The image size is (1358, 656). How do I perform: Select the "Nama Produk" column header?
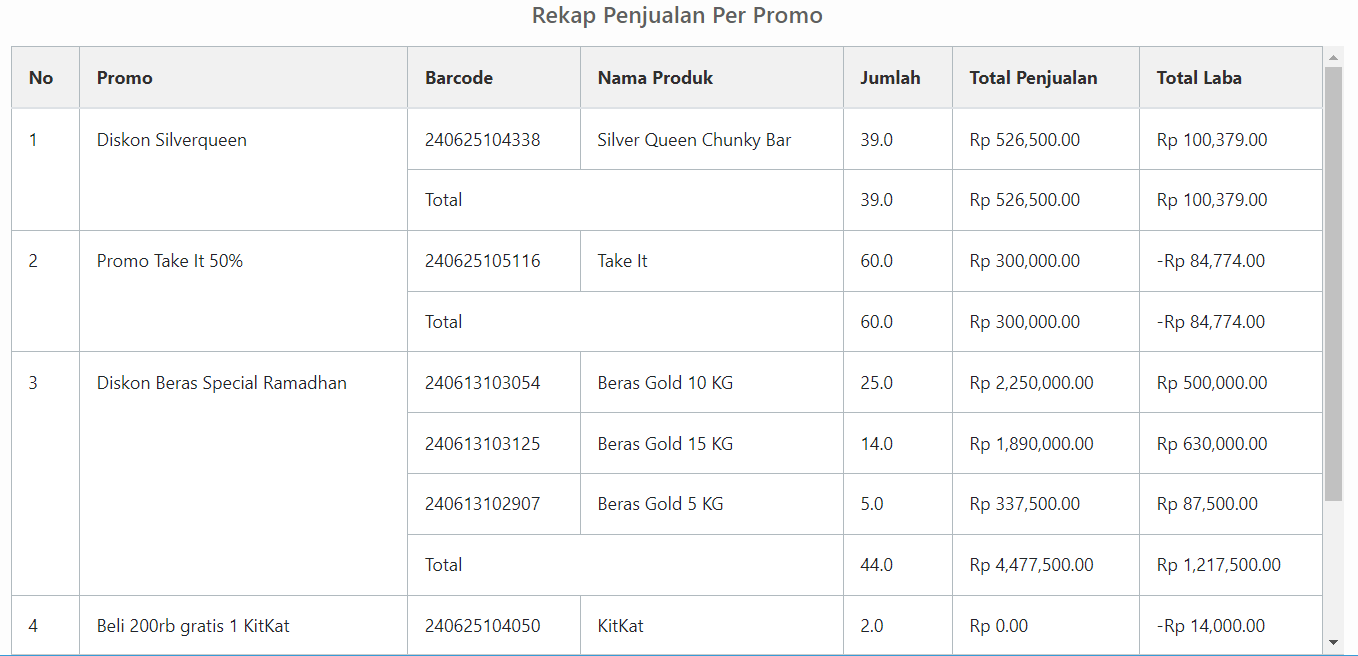click(655, 78)
